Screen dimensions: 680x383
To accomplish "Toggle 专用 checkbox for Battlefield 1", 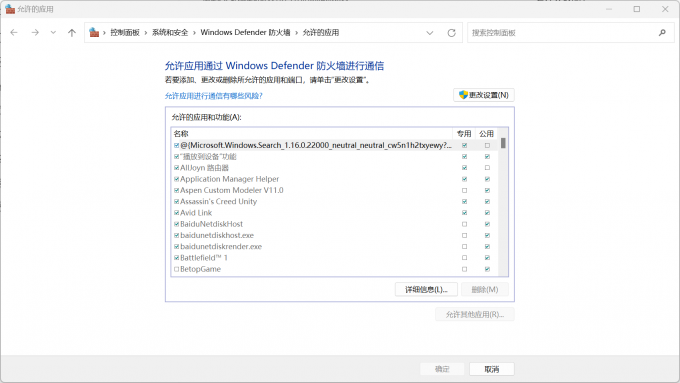I will [x=464, y=258].
